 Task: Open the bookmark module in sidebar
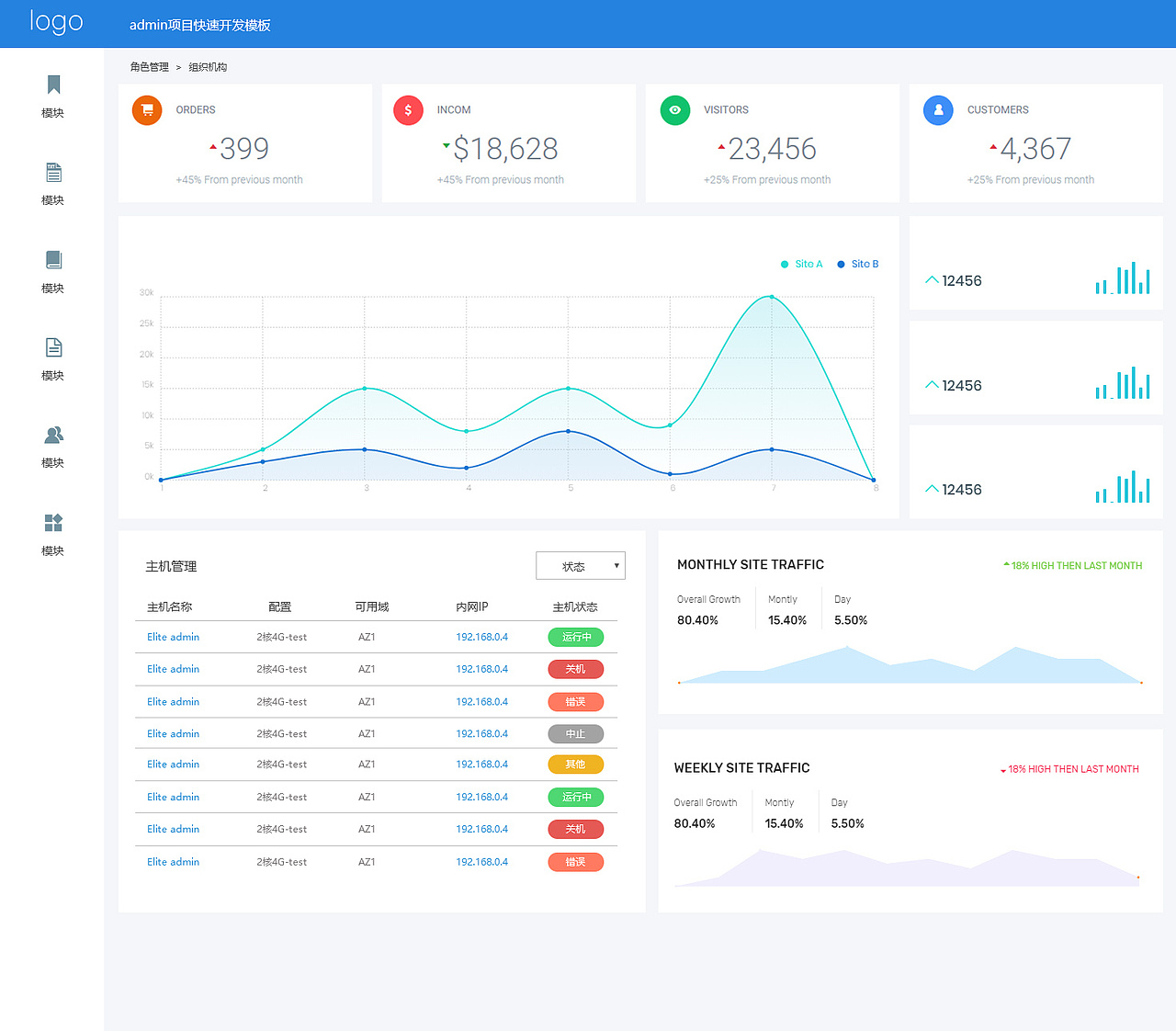pos(53,85)
